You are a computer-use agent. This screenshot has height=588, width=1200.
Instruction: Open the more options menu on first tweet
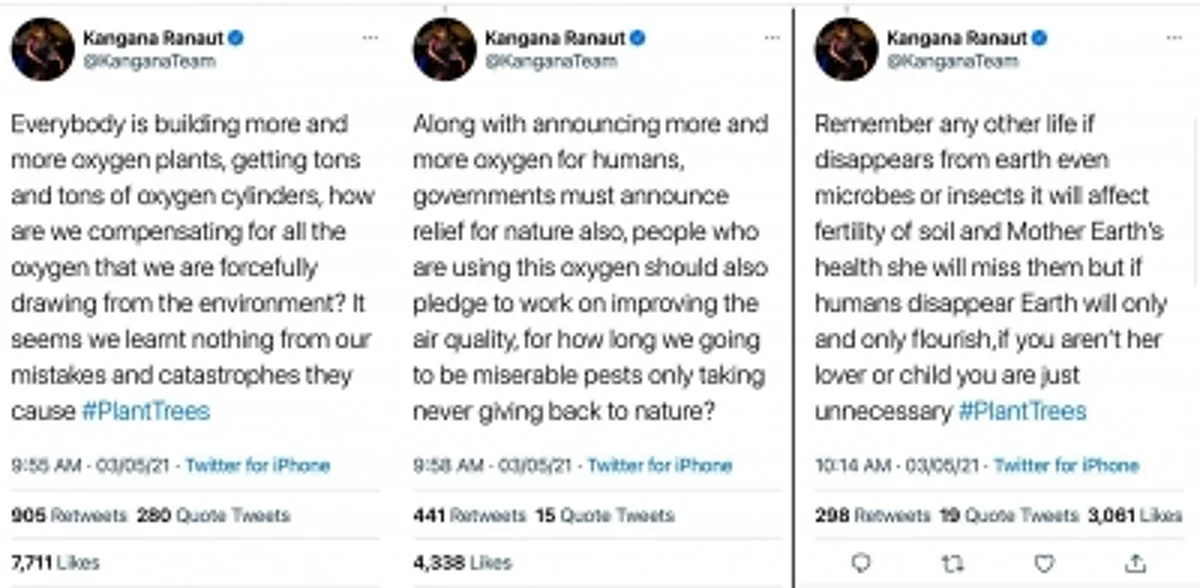coord(371,38)
